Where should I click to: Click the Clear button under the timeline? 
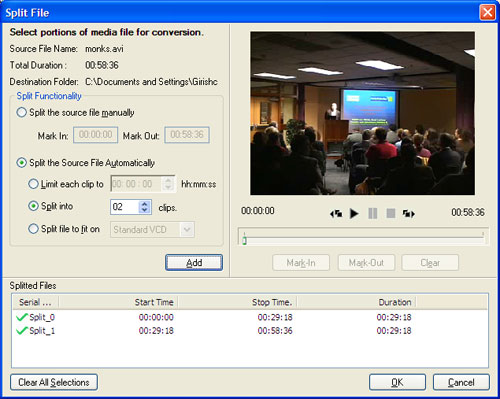click(430, 263)
